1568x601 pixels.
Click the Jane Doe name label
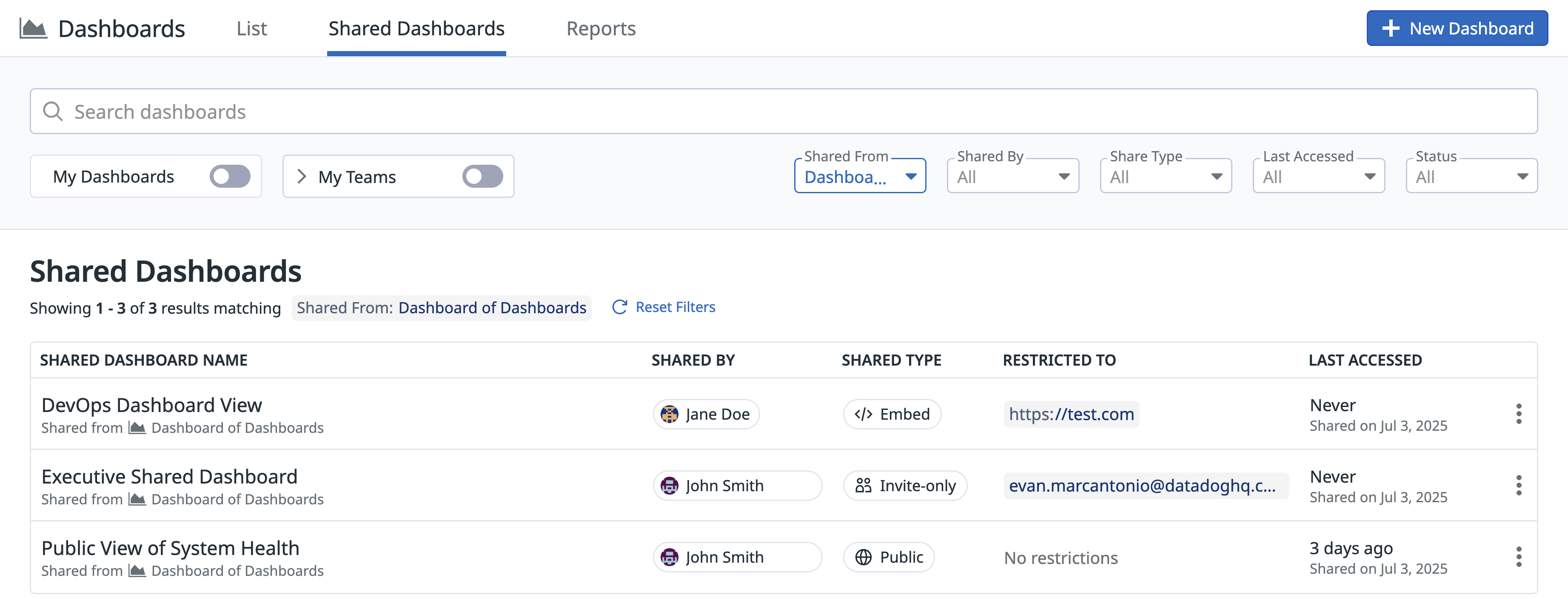coord(717,414)
